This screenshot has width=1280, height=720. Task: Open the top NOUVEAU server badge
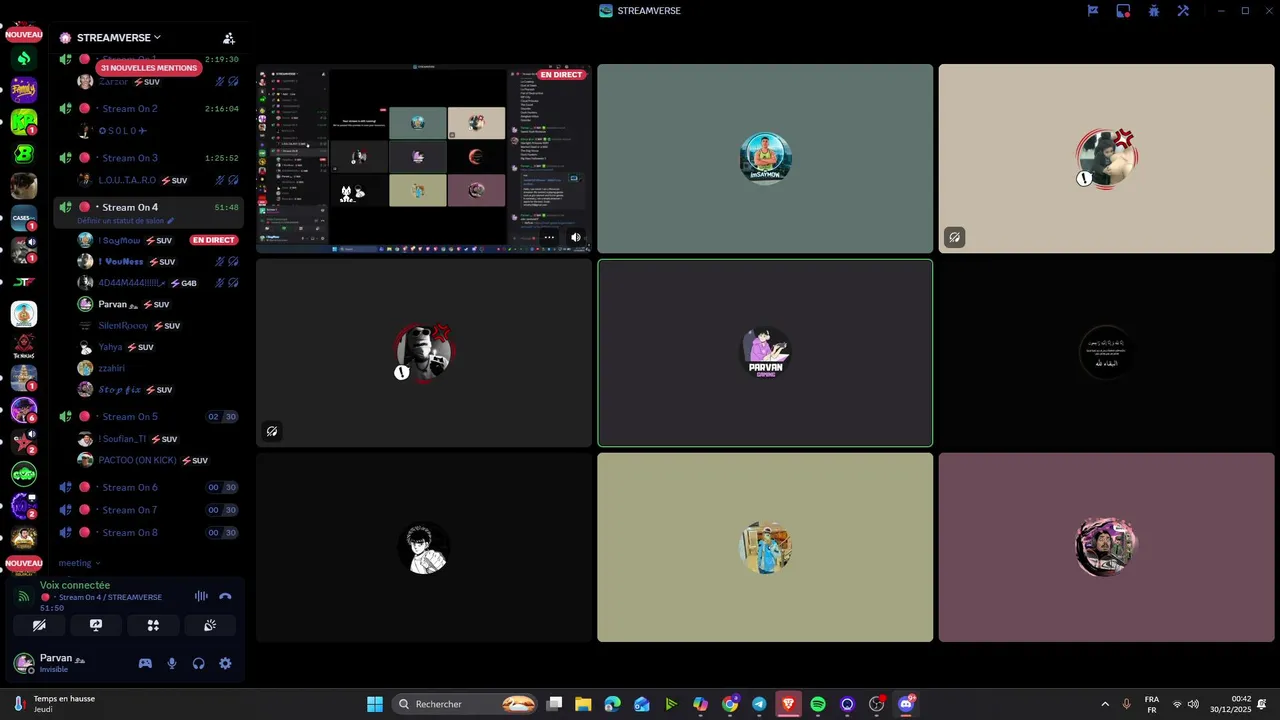[24, 34]
